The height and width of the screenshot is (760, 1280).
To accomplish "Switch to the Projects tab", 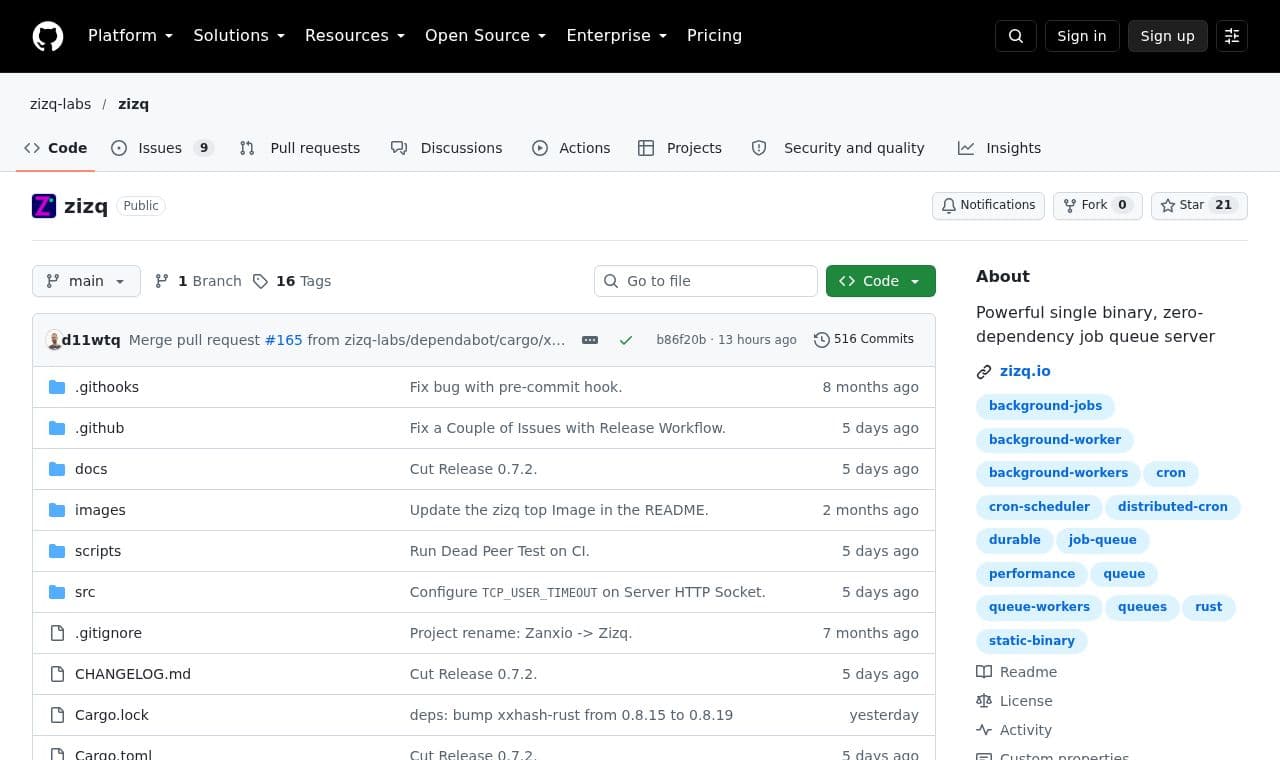I will tap(680, 148).
